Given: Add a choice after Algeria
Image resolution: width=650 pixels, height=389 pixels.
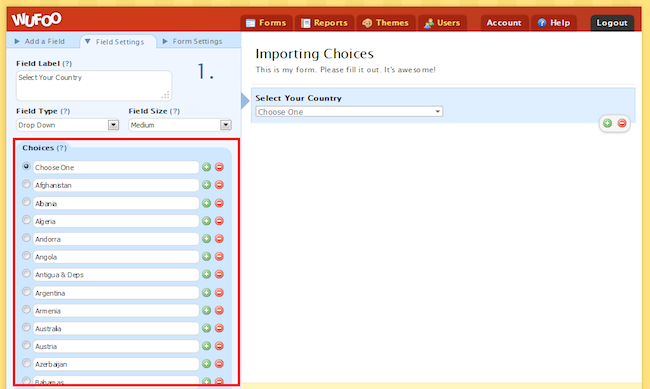Looking at the screenshot, I should pos(206,221).
